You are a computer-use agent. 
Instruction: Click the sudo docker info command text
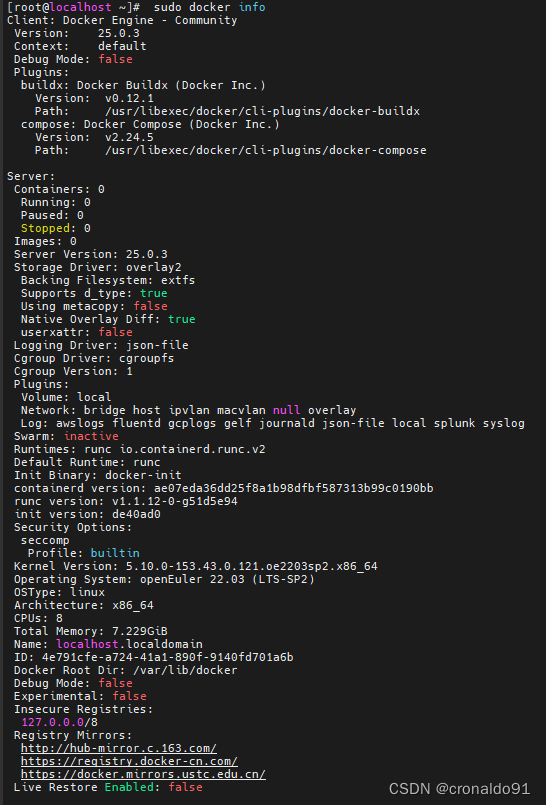point(209,7)
